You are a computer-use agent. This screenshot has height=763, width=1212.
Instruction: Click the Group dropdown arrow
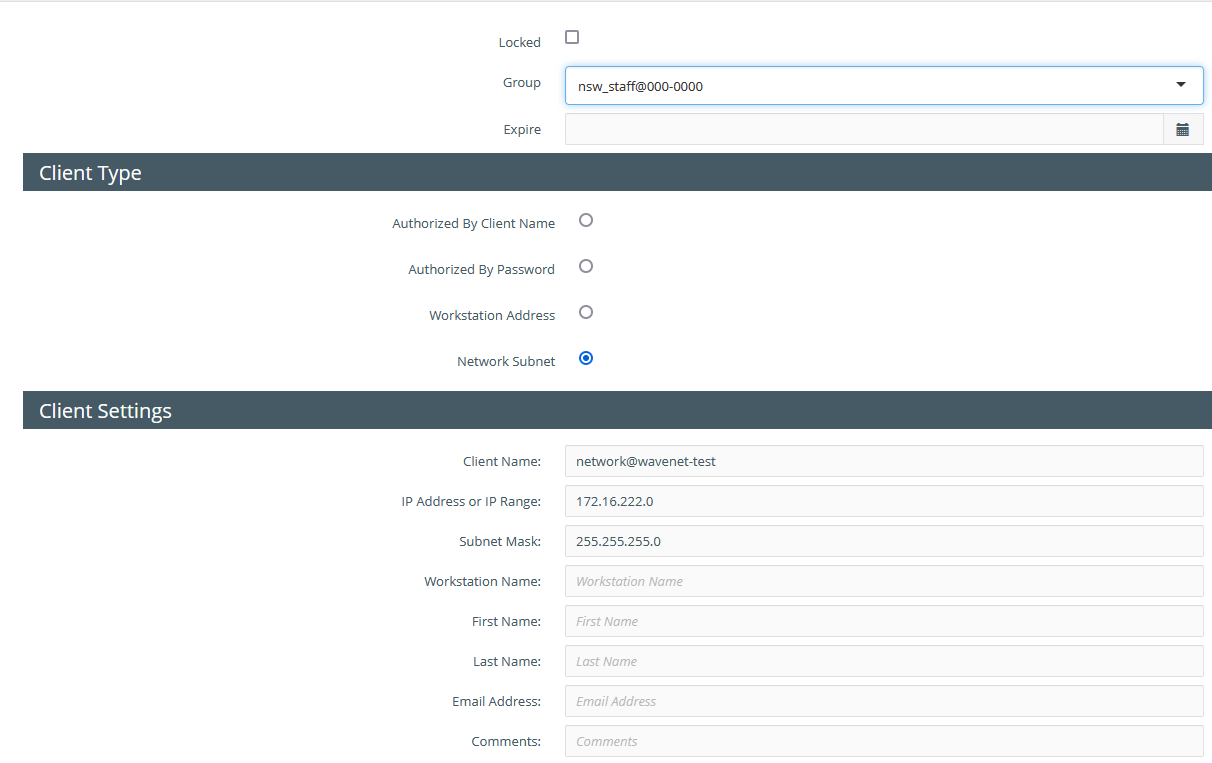click(1181, 86)
